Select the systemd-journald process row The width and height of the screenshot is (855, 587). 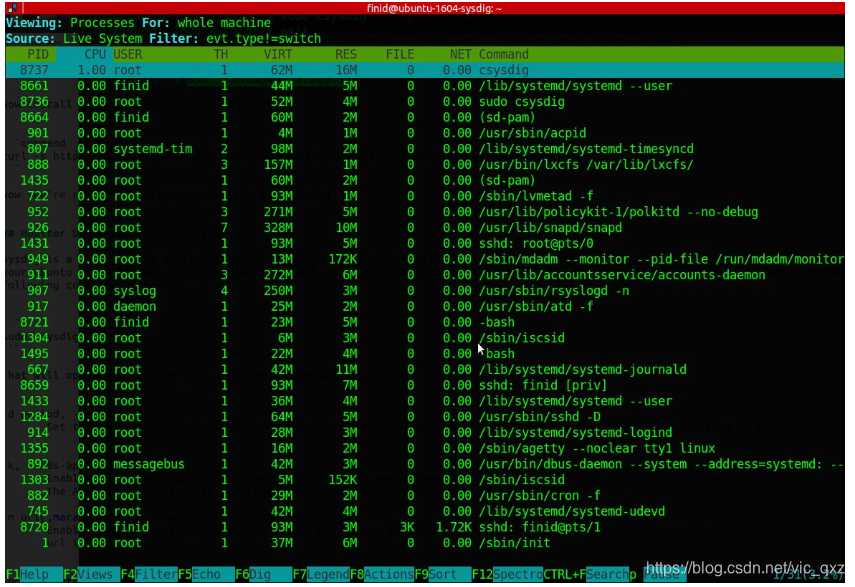click(425, 370)
